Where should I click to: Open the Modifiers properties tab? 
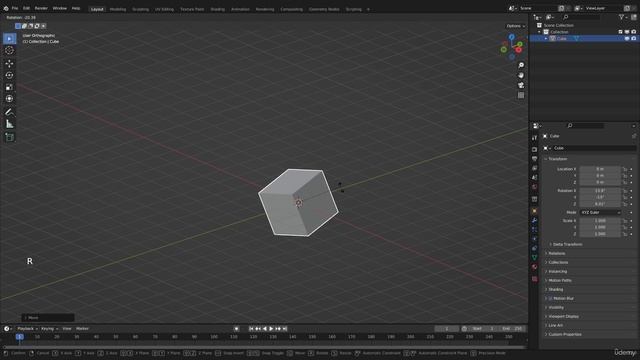coord(534,220)
